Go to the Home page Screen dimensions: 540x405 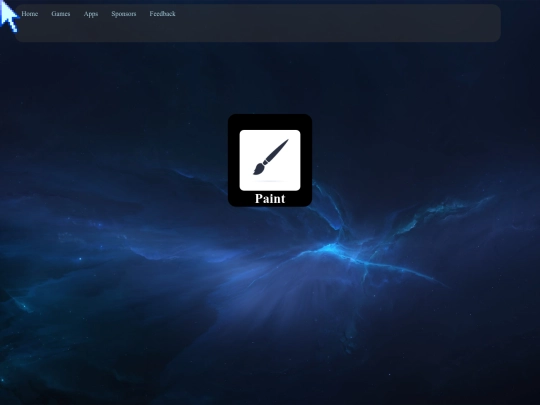point(30,14)
